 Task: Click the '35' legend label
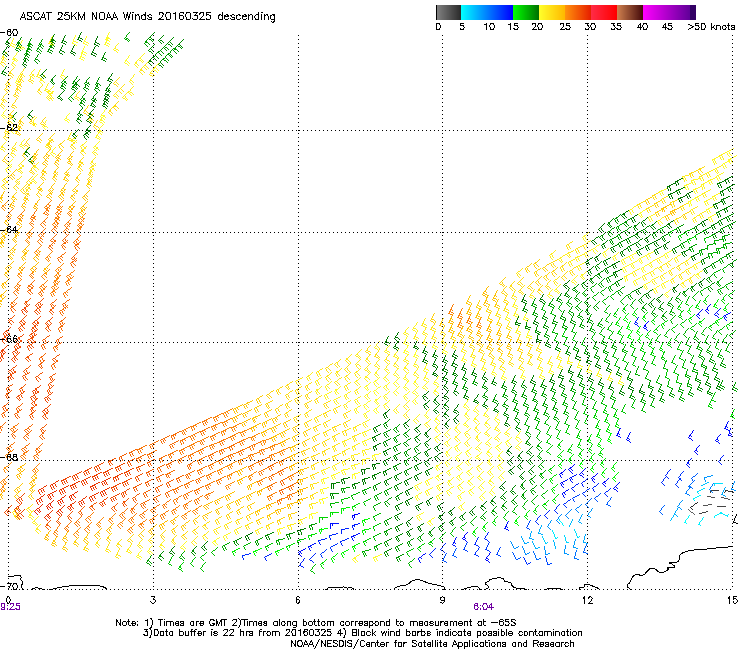point(616,27)
